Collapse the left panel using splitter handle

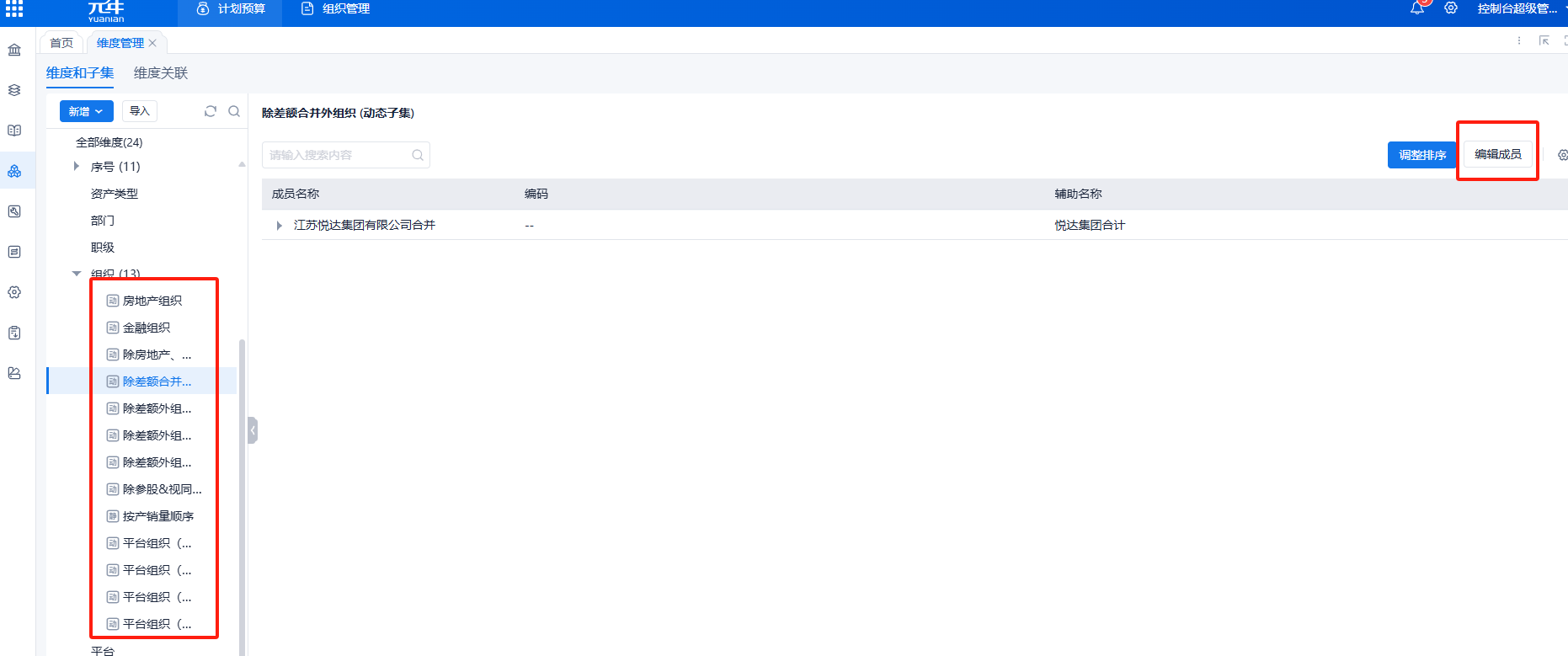point(253,430)
